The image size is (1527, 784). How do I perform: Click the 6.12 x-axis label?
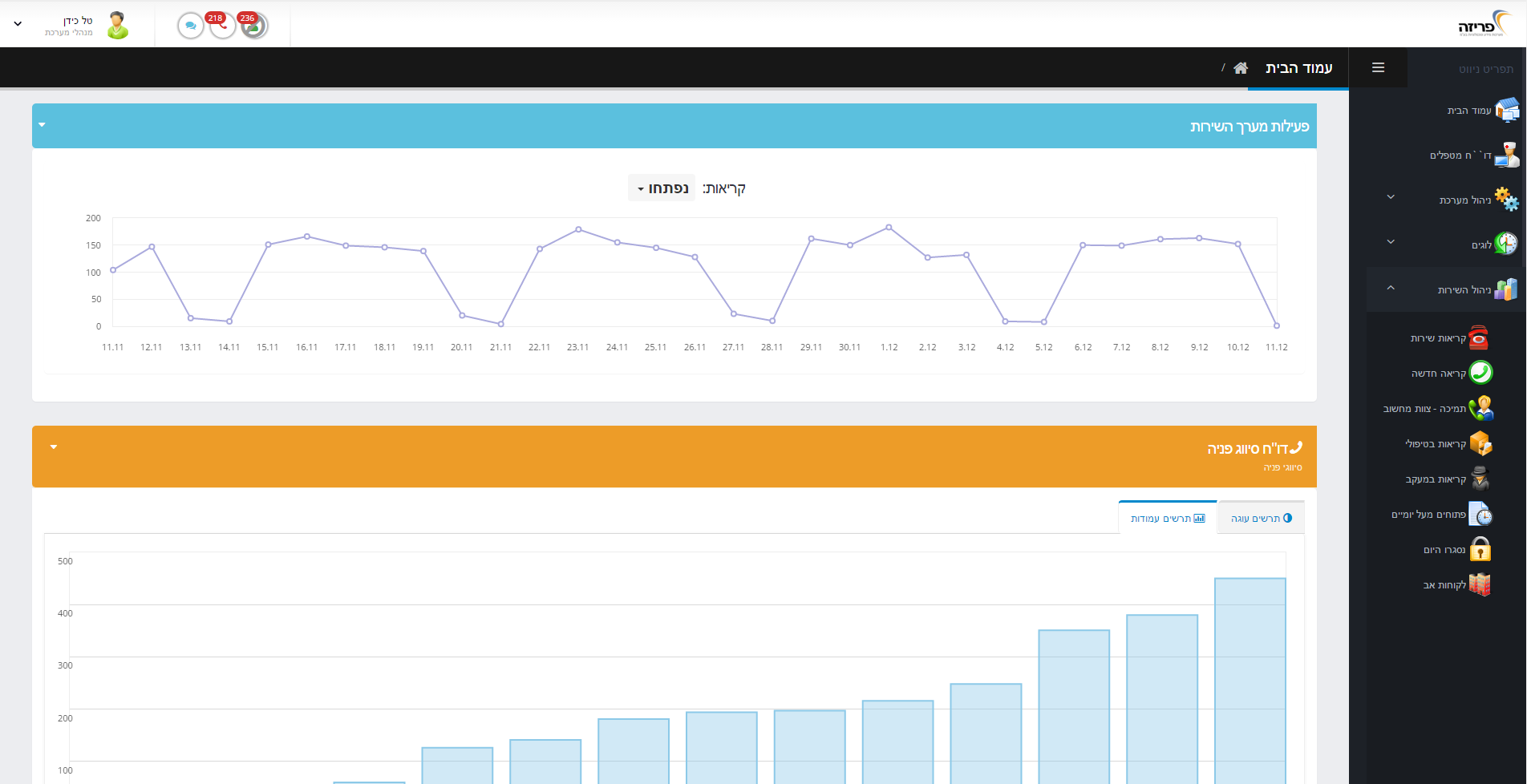tap(1083, 347)
